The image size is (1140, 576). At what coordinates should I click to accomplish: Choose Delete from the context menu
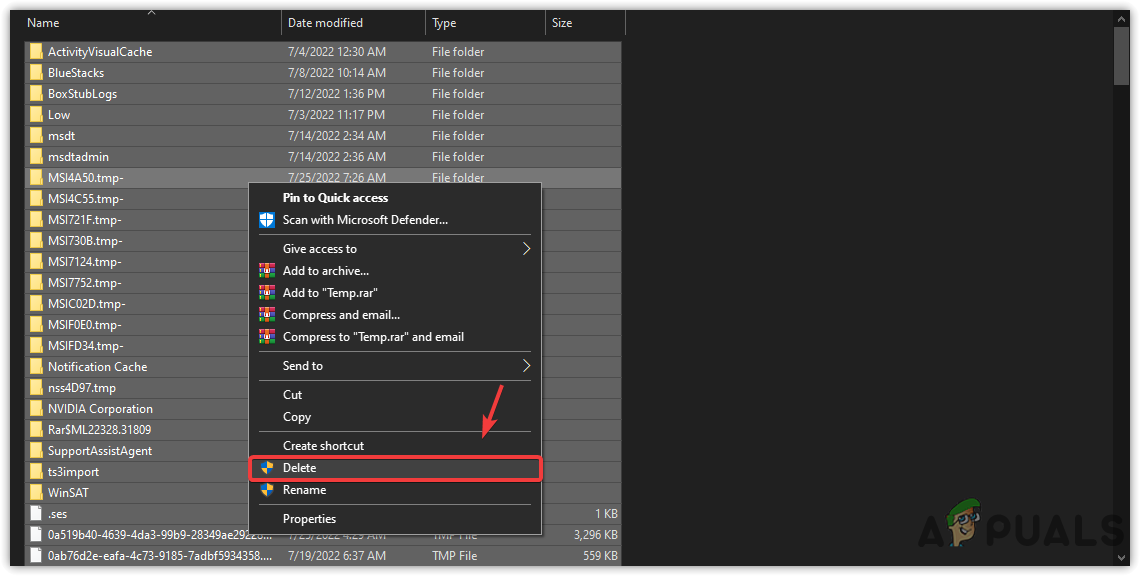(x=300, y=468)
